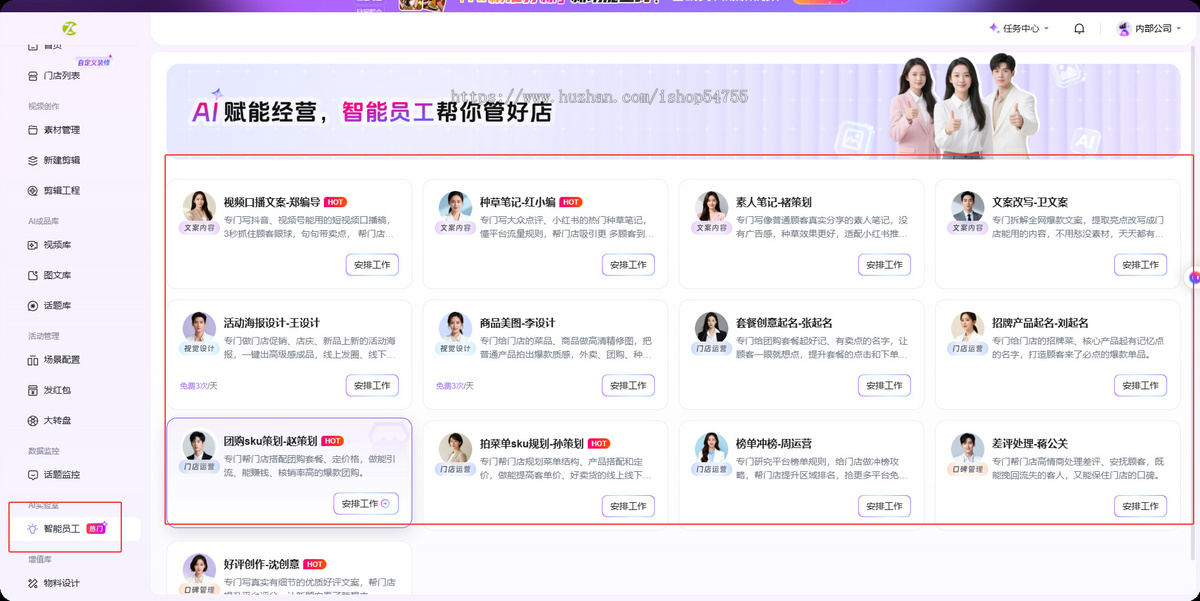Click 安排工作 for 团购sku策划-赵策划
Viewport: 1200px width, 601px height.
[366, 504]
